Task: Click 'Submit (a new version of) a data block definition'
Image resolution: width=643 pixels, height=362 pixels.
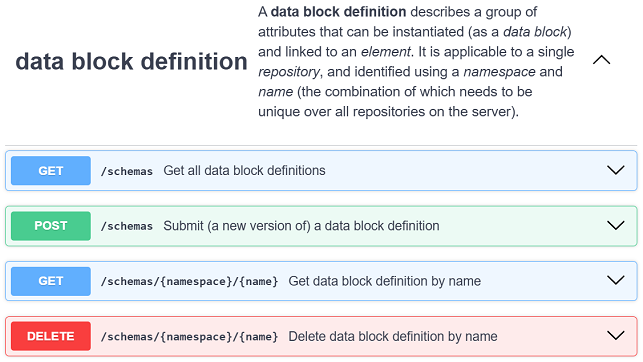Action: 301,226
